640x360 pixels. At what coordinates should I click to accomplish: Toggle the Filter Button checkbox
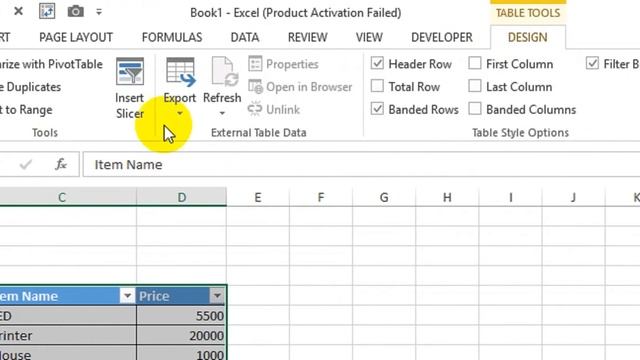pos(592,63)
